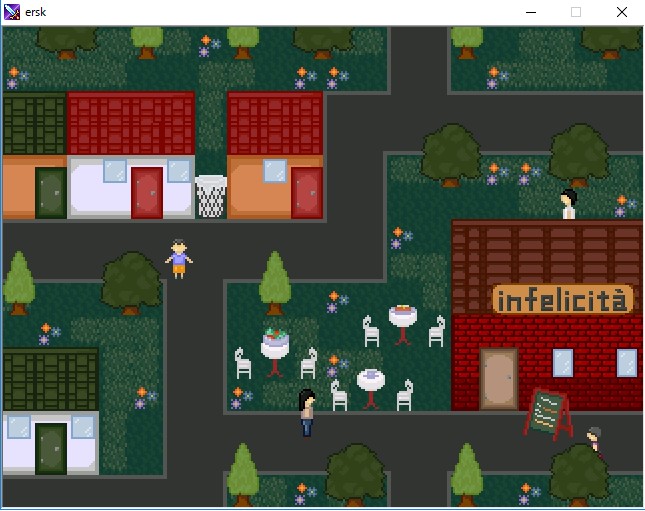Select the black-haired woman standing on road

click(x=307, y=411)
